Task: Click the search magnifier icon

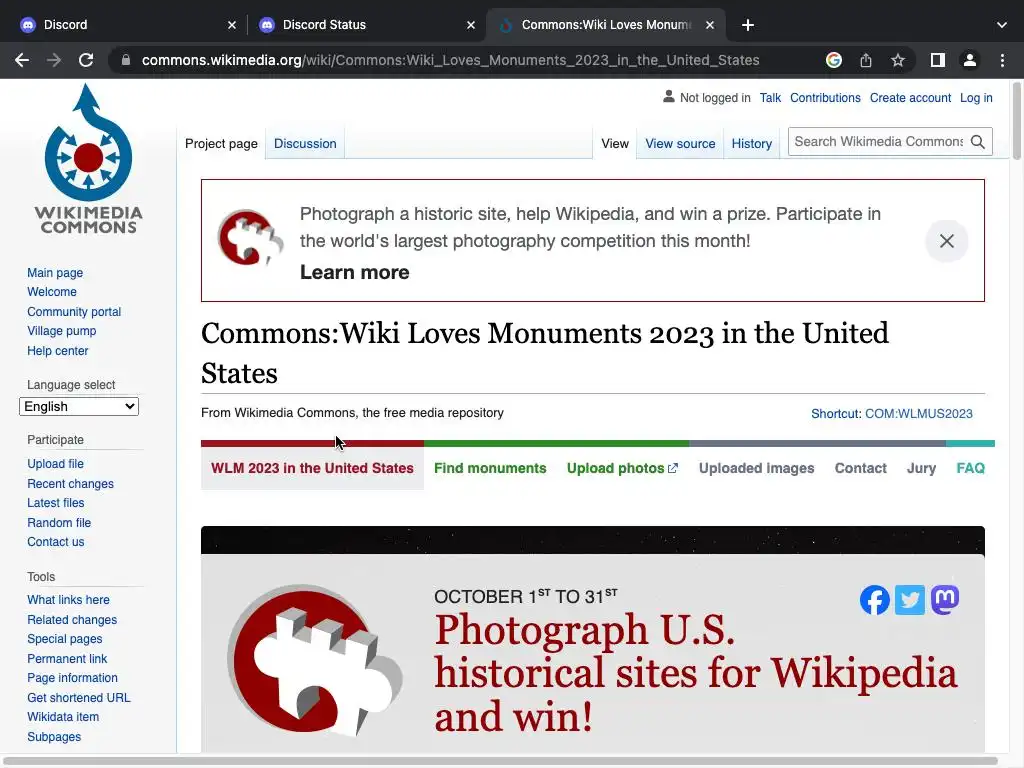Action: 978,142
